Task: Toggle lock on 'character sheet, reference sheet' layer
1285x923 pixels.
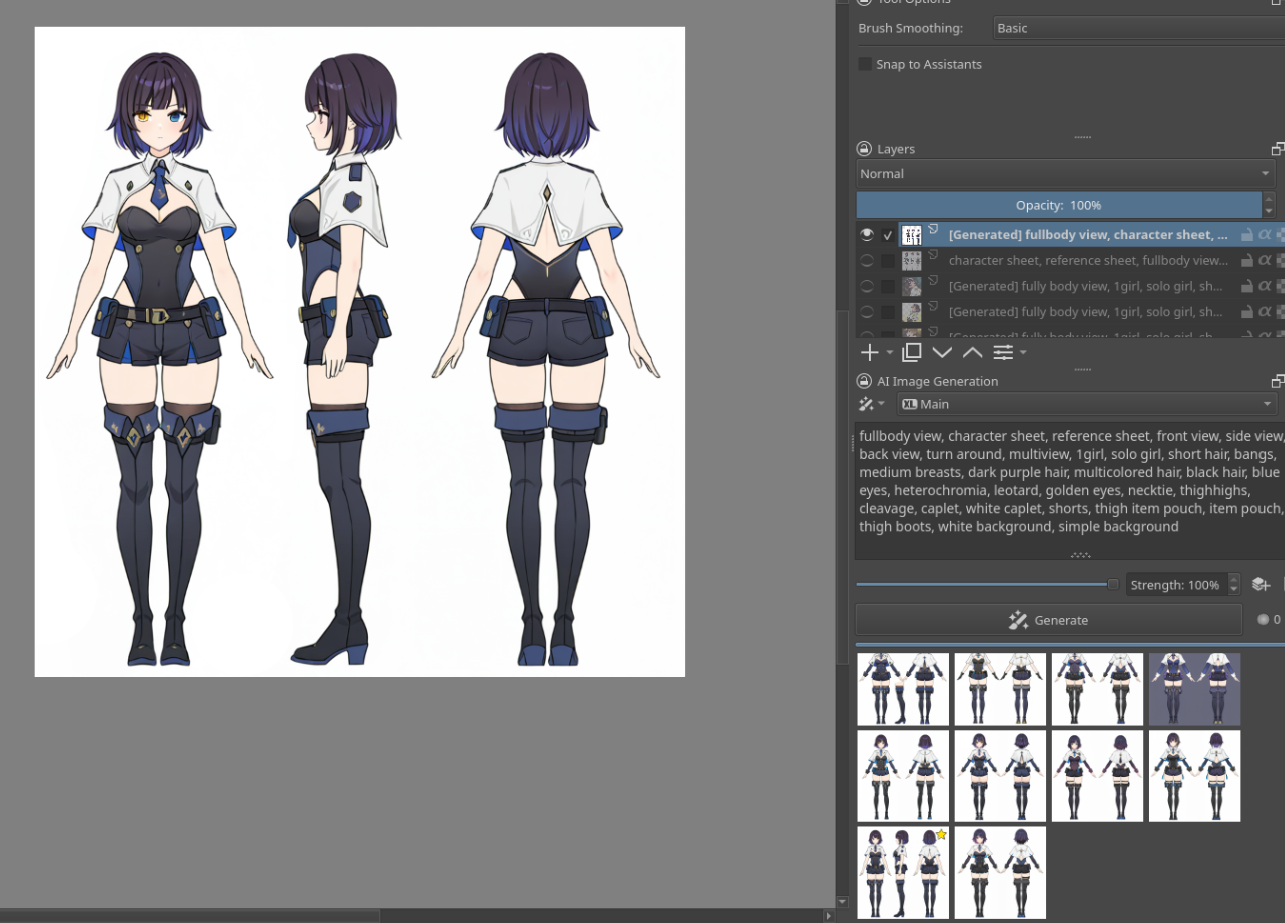Action: (x=1247, y=261)
